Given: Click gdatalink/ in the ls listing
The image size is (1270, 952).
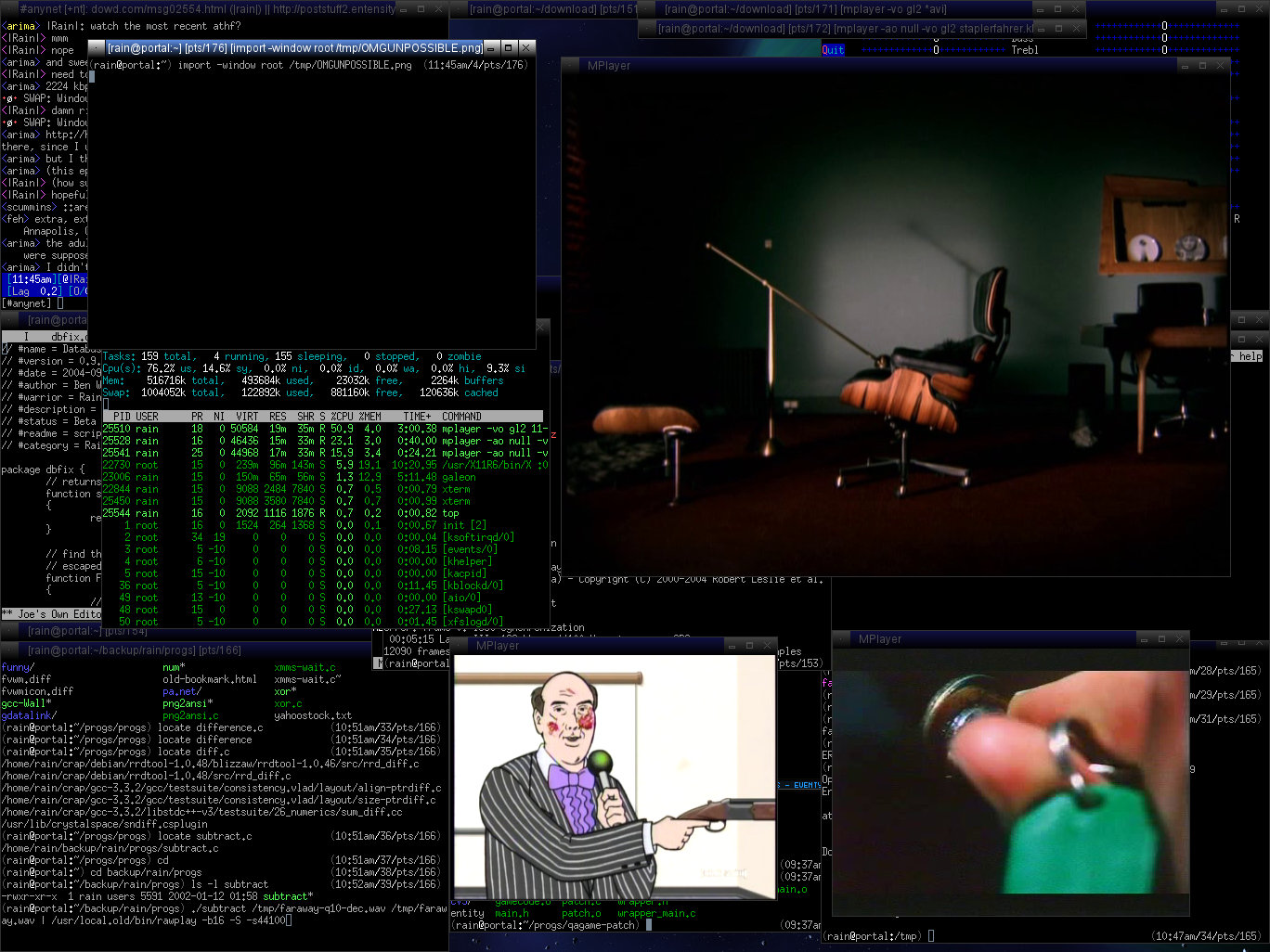Looking at the screenshot, I should coord(30,715).
